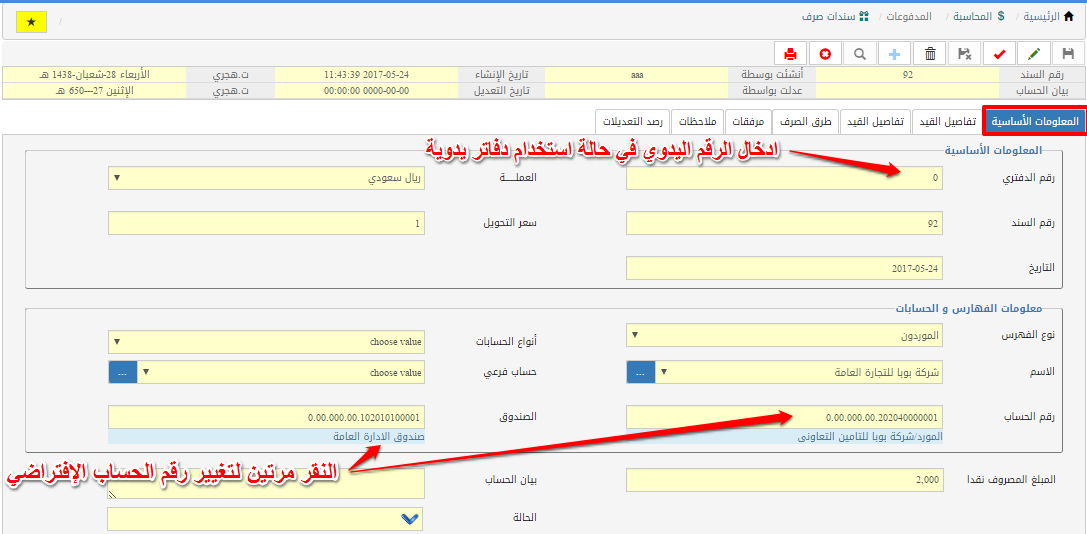Open the العملة currency dropdown
Image resolution: width=1087 pixels, height=534 pixels.
(266, 178)
